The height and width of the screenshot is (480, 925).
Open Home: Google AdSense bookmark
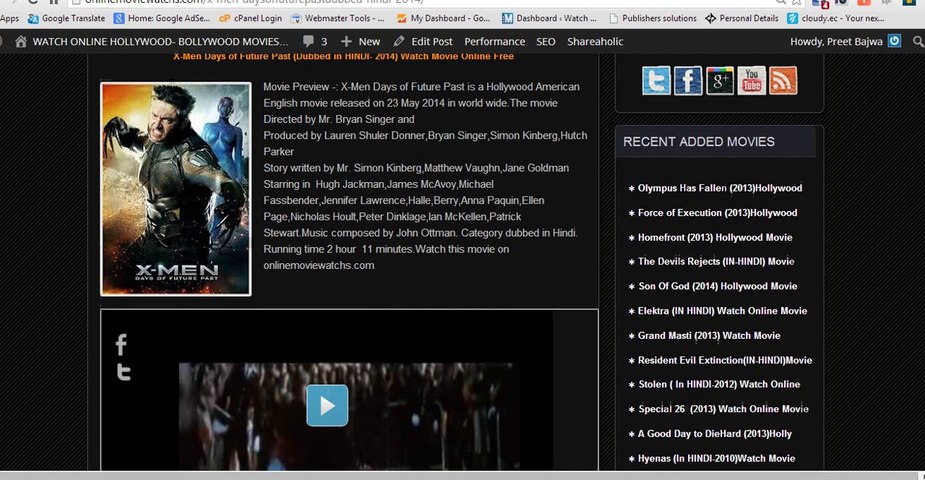tap(162, 18)
